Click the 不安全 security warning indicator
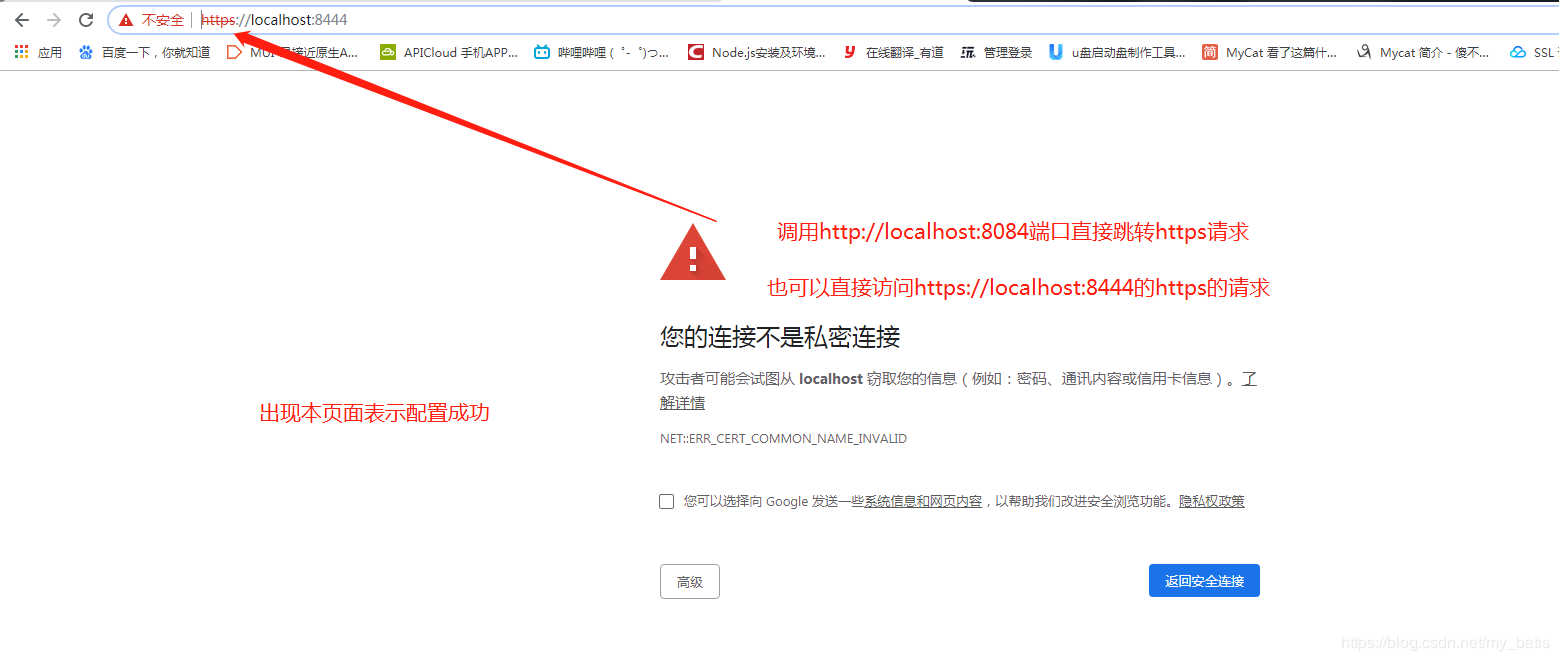This screenshot has width=1559, height=661. 151,20
